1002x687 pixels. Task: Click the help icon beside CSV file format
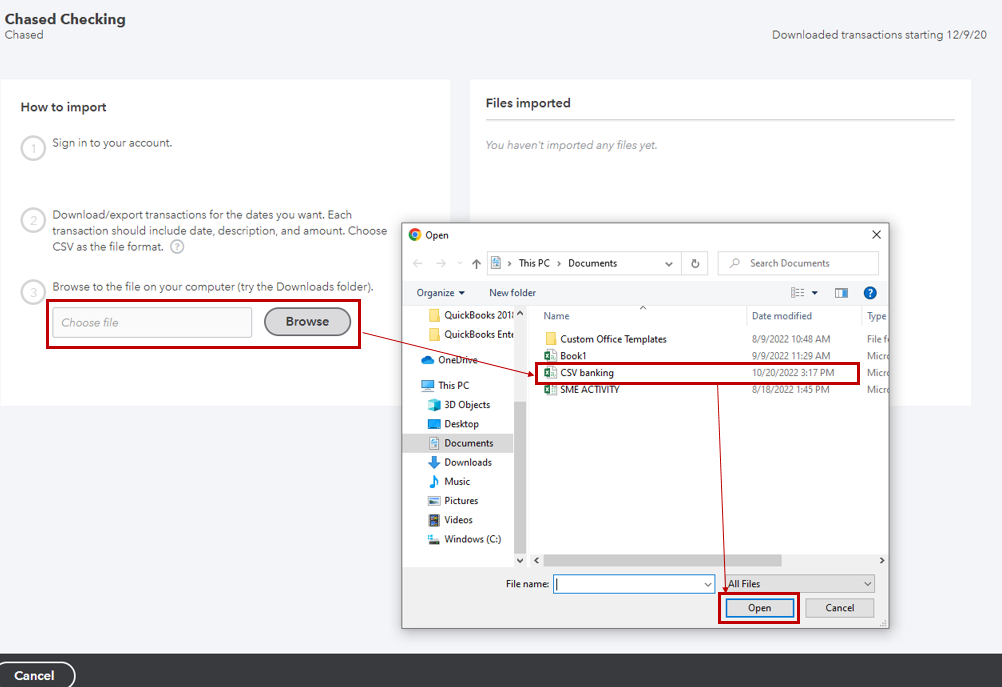pos(177,247)
